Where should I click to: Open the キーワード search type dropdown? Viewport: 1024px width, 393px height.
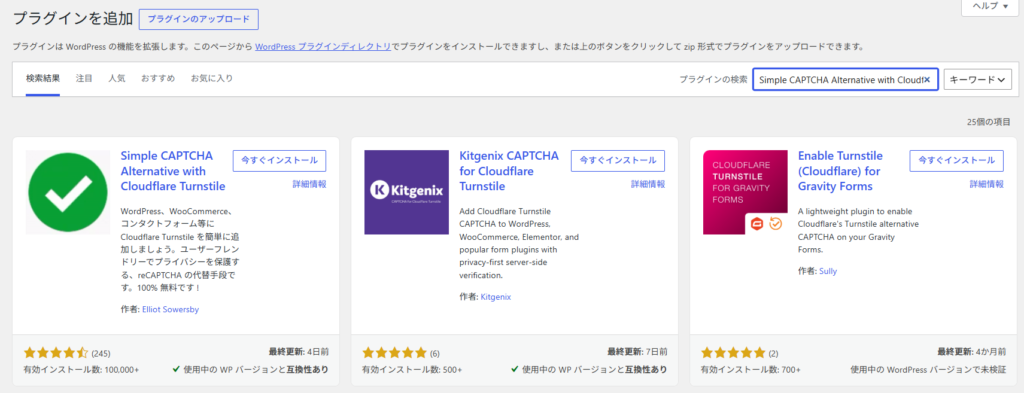[978, 80]
